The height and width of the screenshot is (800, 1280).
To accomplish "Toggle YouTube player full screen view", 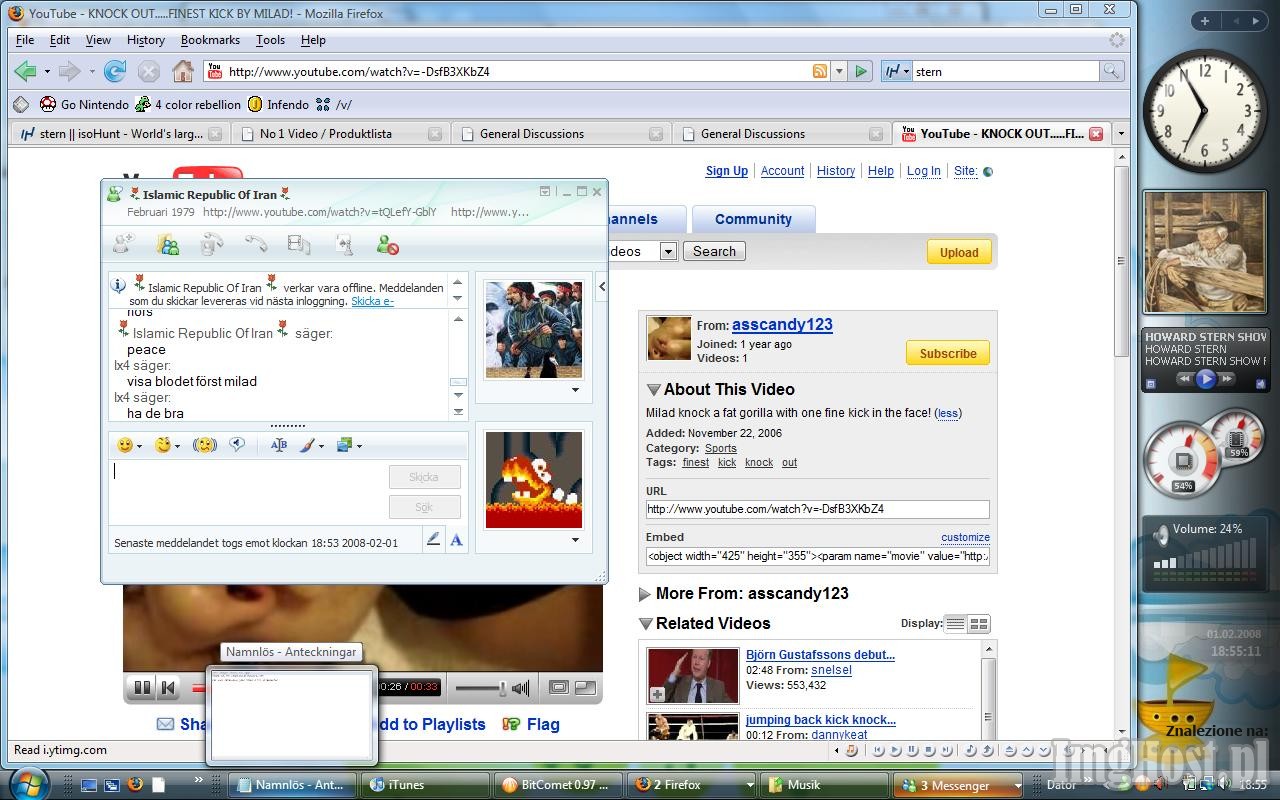I will point(585,687).
